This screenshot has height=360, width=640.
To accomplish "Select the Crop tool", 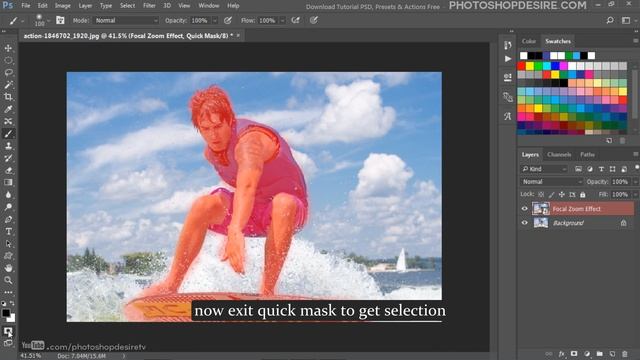I will click(x=8, y=97).
